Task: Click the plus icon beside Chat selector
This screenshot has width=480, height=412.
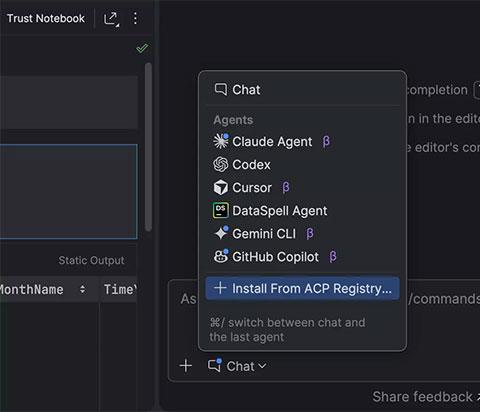Action: tap(186, 366)
